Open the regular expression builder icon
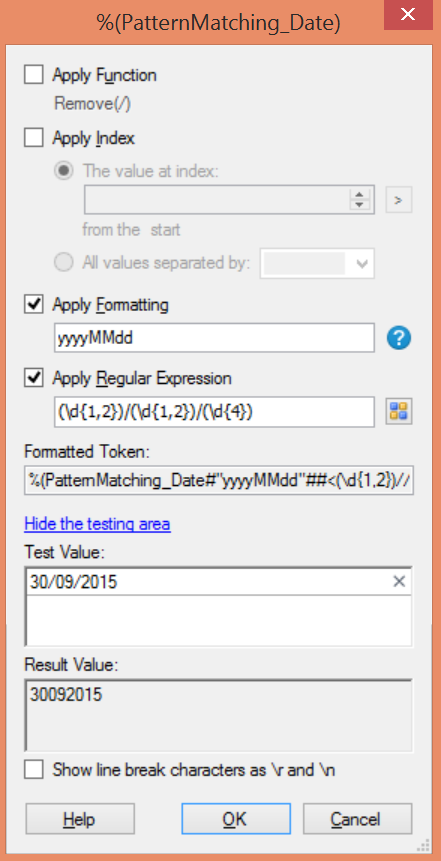Viewport: 441px width, 861px height. click(399, 412)
